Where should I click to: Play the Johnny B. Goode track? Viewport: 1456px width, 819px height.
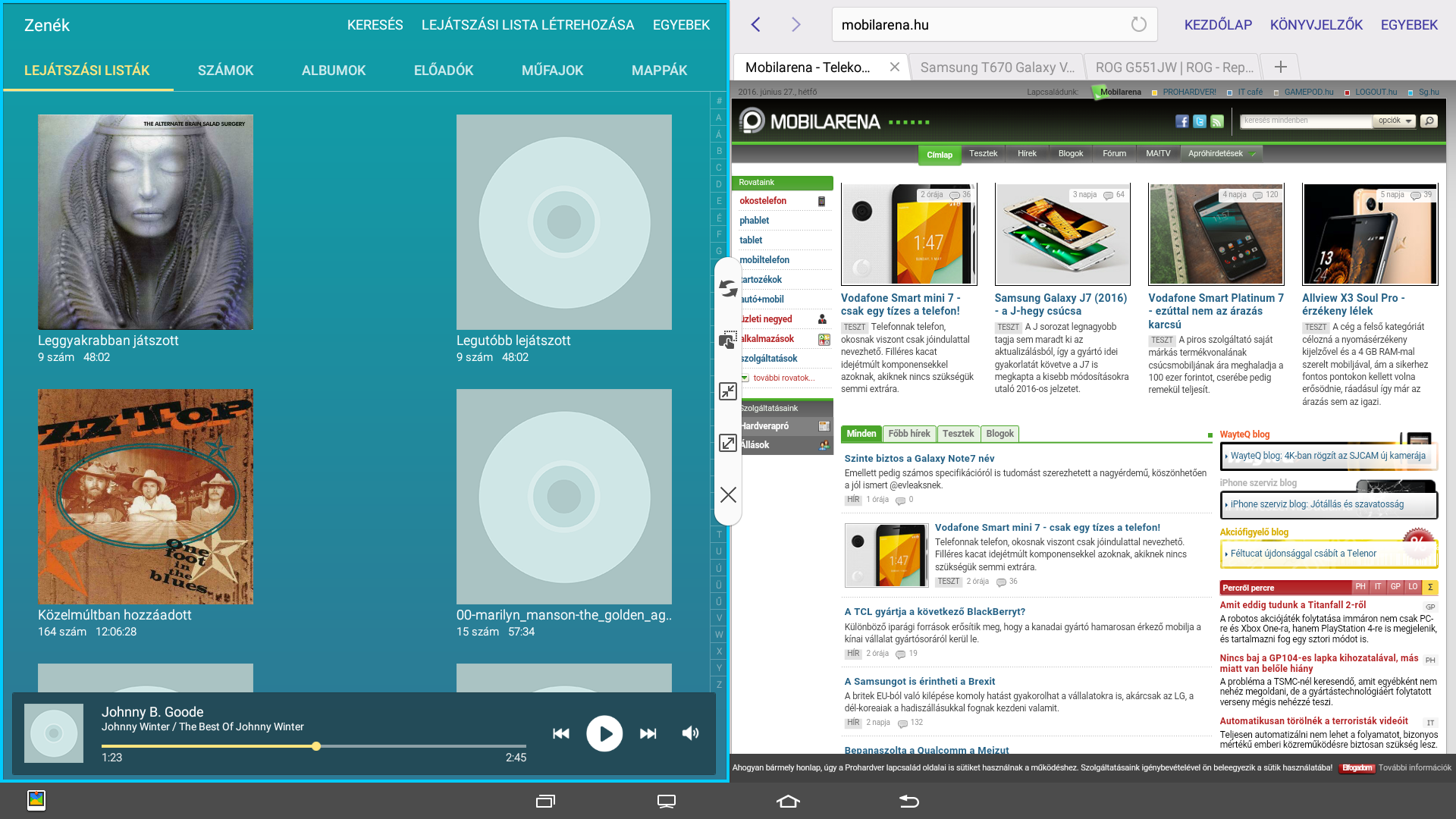click(604, 733)
